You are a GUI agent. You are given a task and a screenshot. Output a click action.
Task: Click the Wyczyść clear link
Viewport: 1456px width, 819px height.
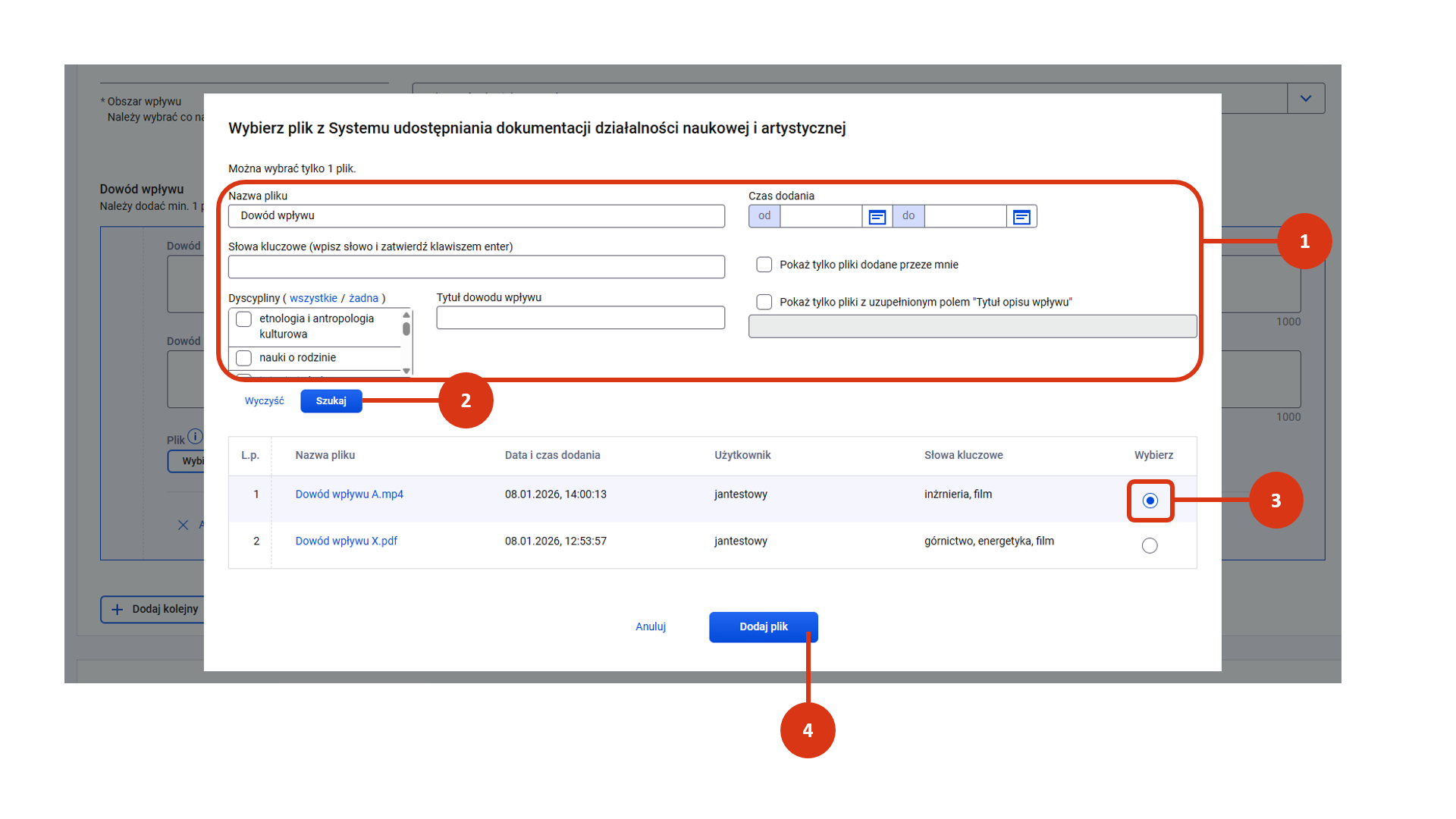(264, 401)
